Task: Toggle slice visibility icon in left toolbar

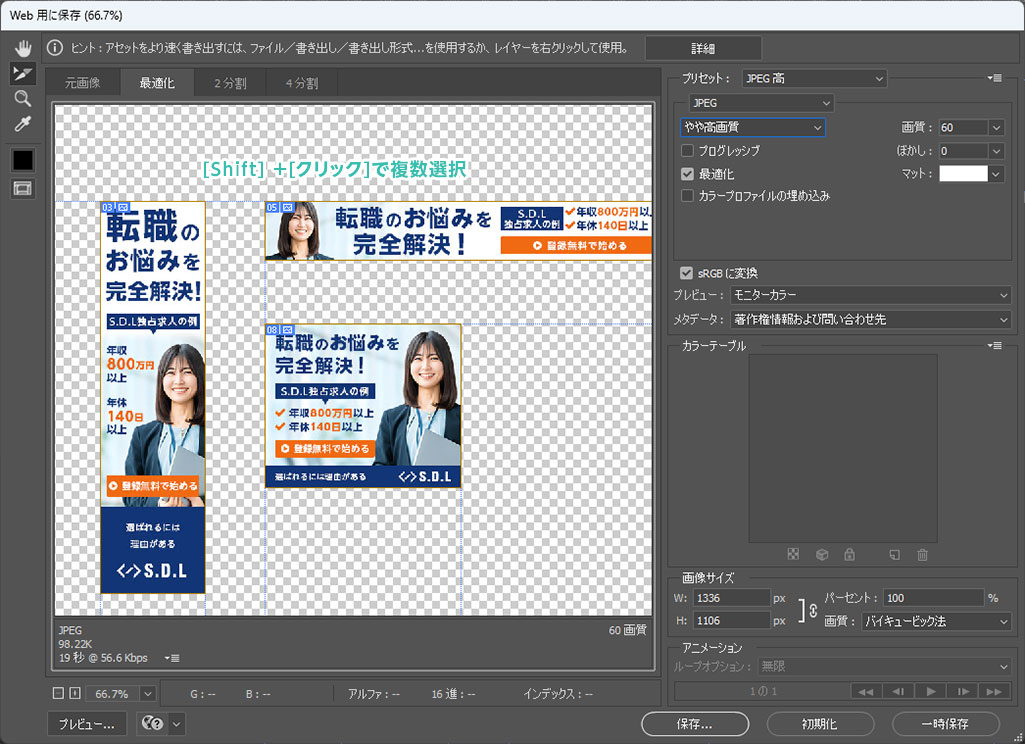Action: coord(22,188)
